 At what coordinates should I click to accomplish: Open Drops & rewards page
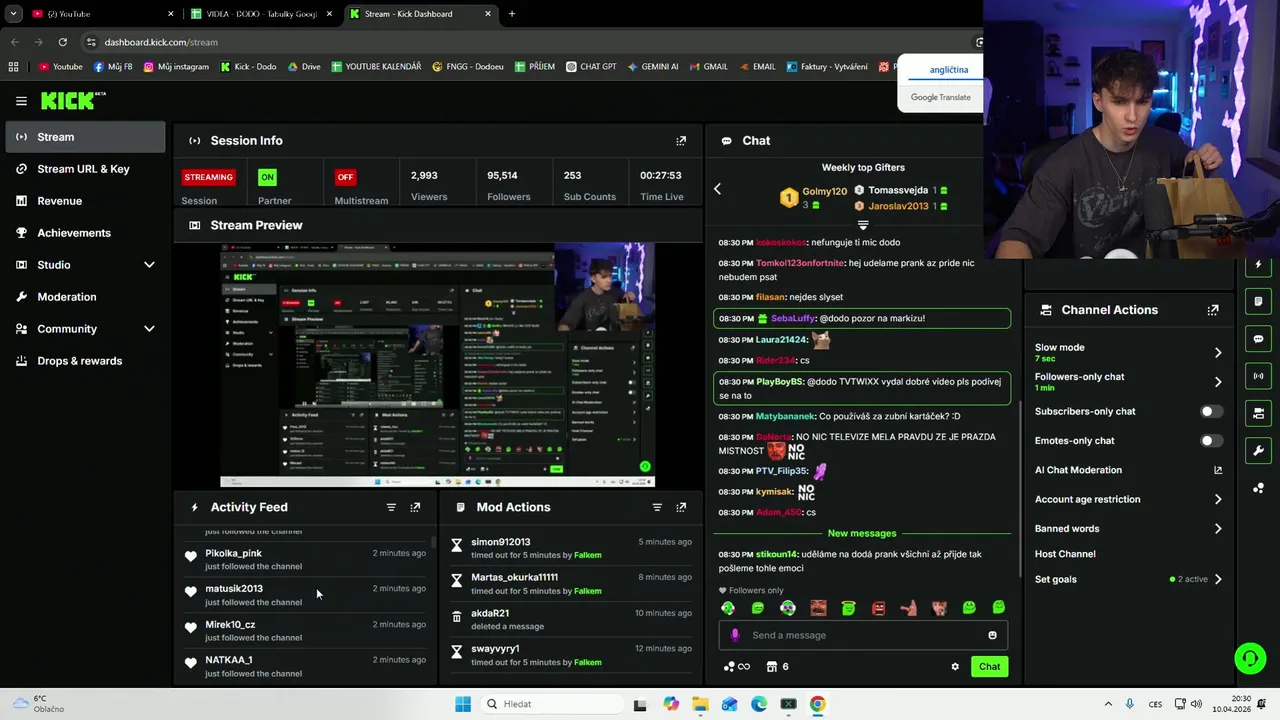click(85, 361)
